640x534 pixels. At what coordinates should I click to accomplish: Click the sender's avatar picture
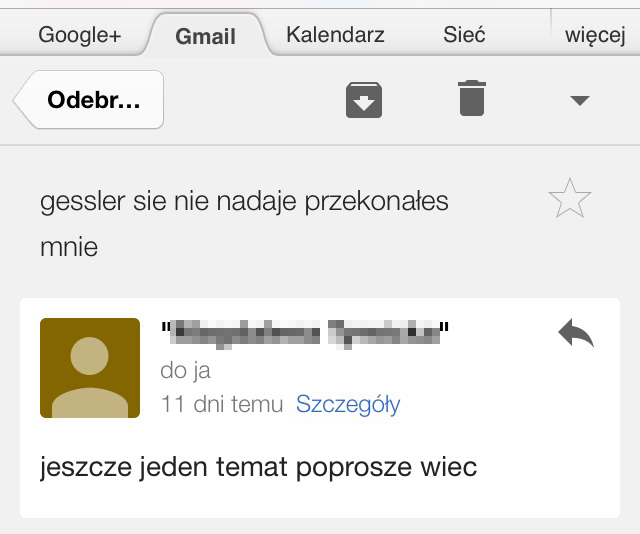coord(90,368)
